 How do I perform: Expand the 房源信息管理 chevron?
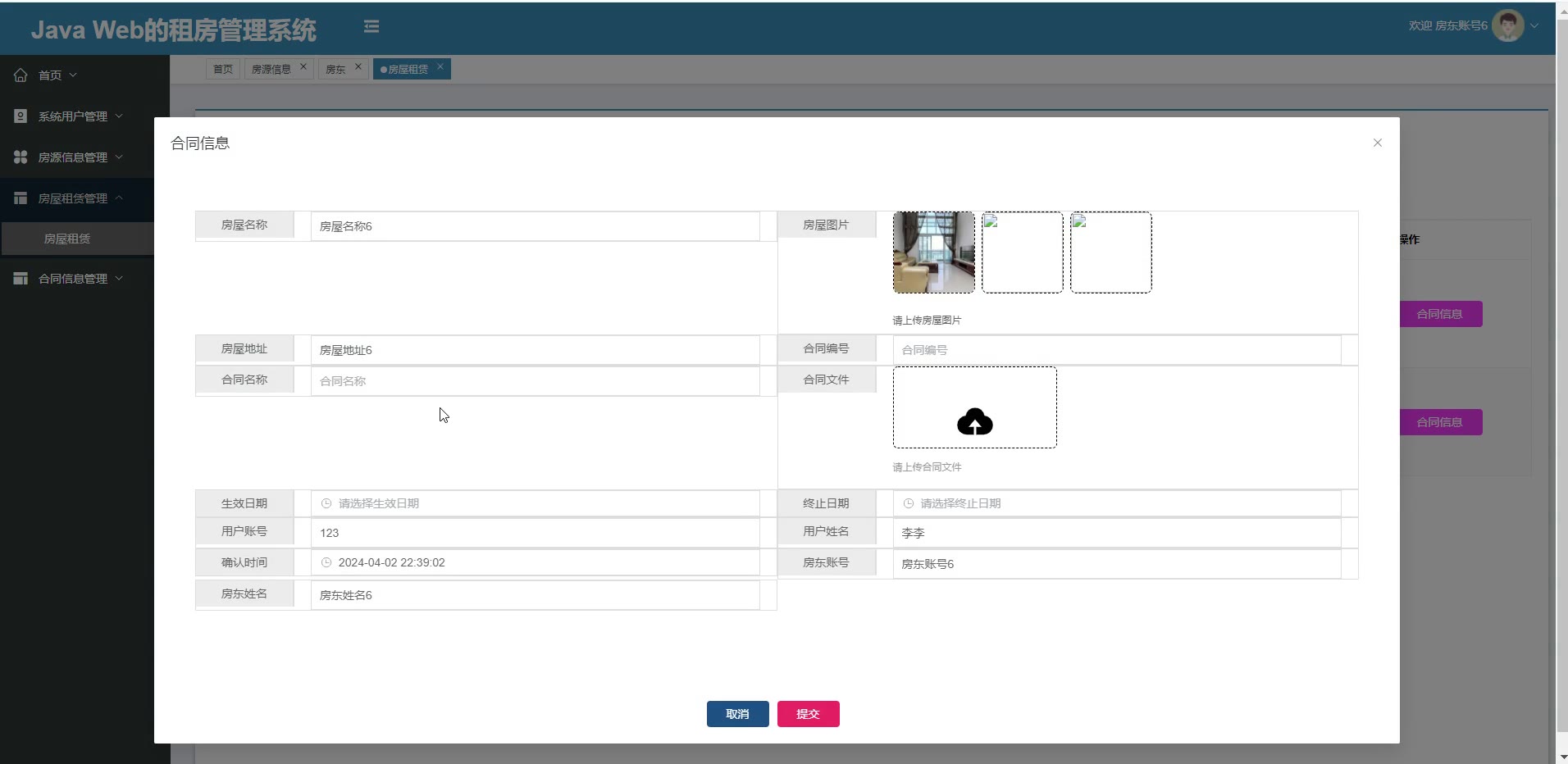pos(119,157)
